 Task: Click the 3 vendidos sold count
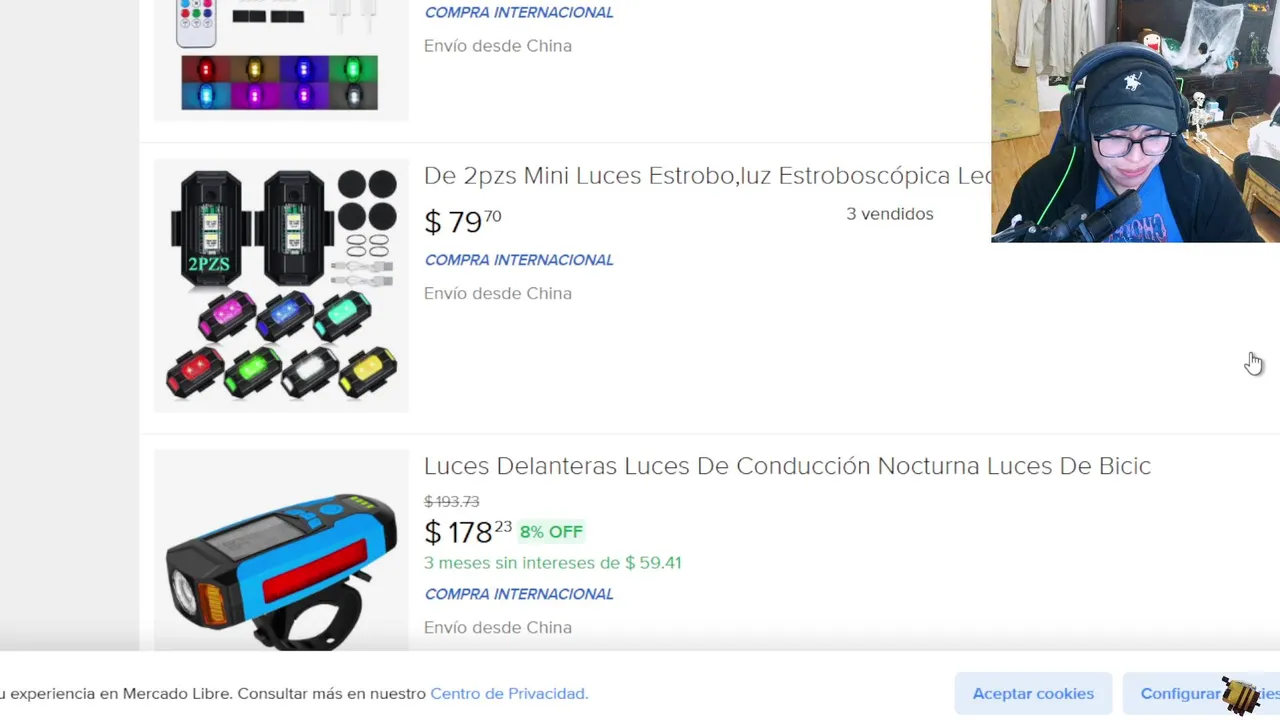(x=890, y=214)
